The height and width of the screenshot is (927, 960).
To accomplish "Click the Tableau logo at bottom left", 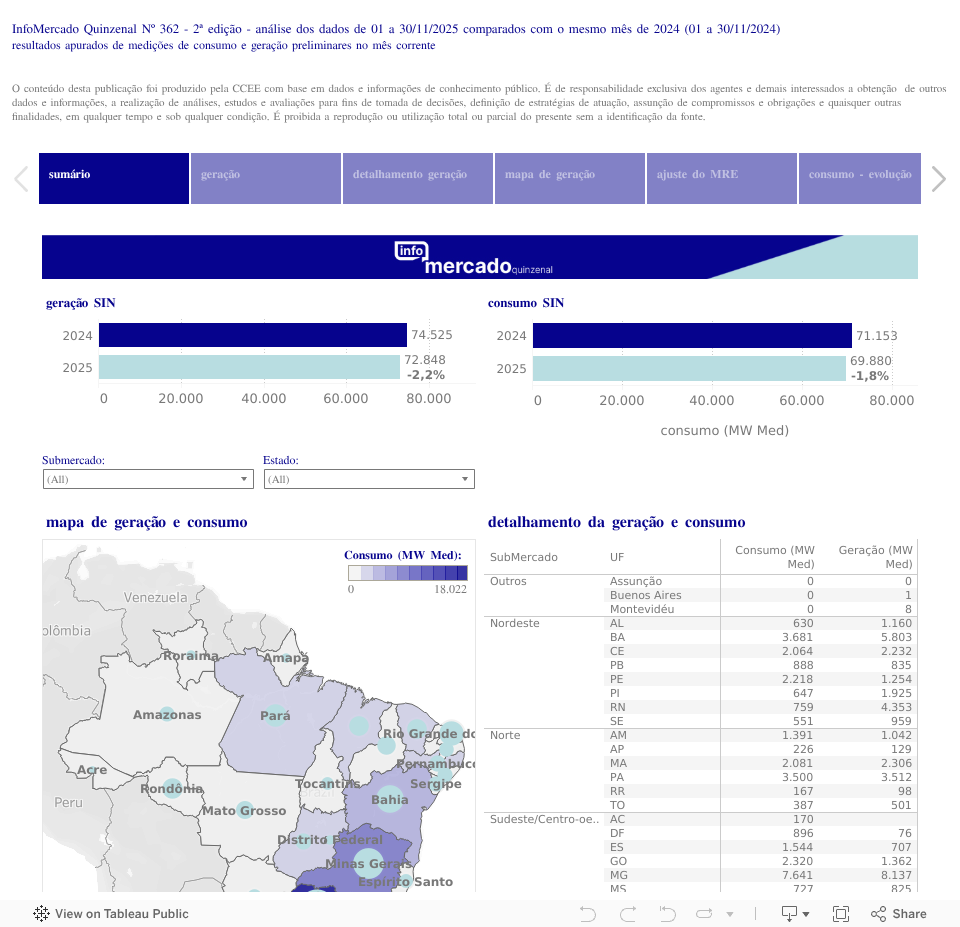I will (x=40, y=913).
